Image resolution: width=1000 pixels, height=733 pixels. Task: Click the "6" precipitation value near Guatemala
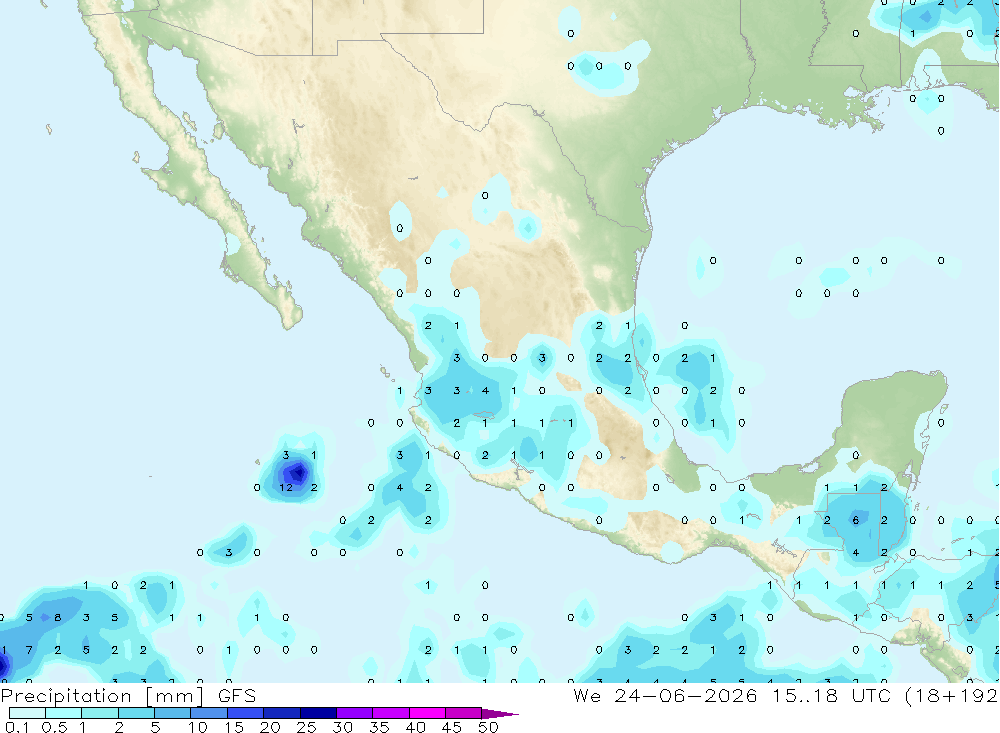point(856,520)
